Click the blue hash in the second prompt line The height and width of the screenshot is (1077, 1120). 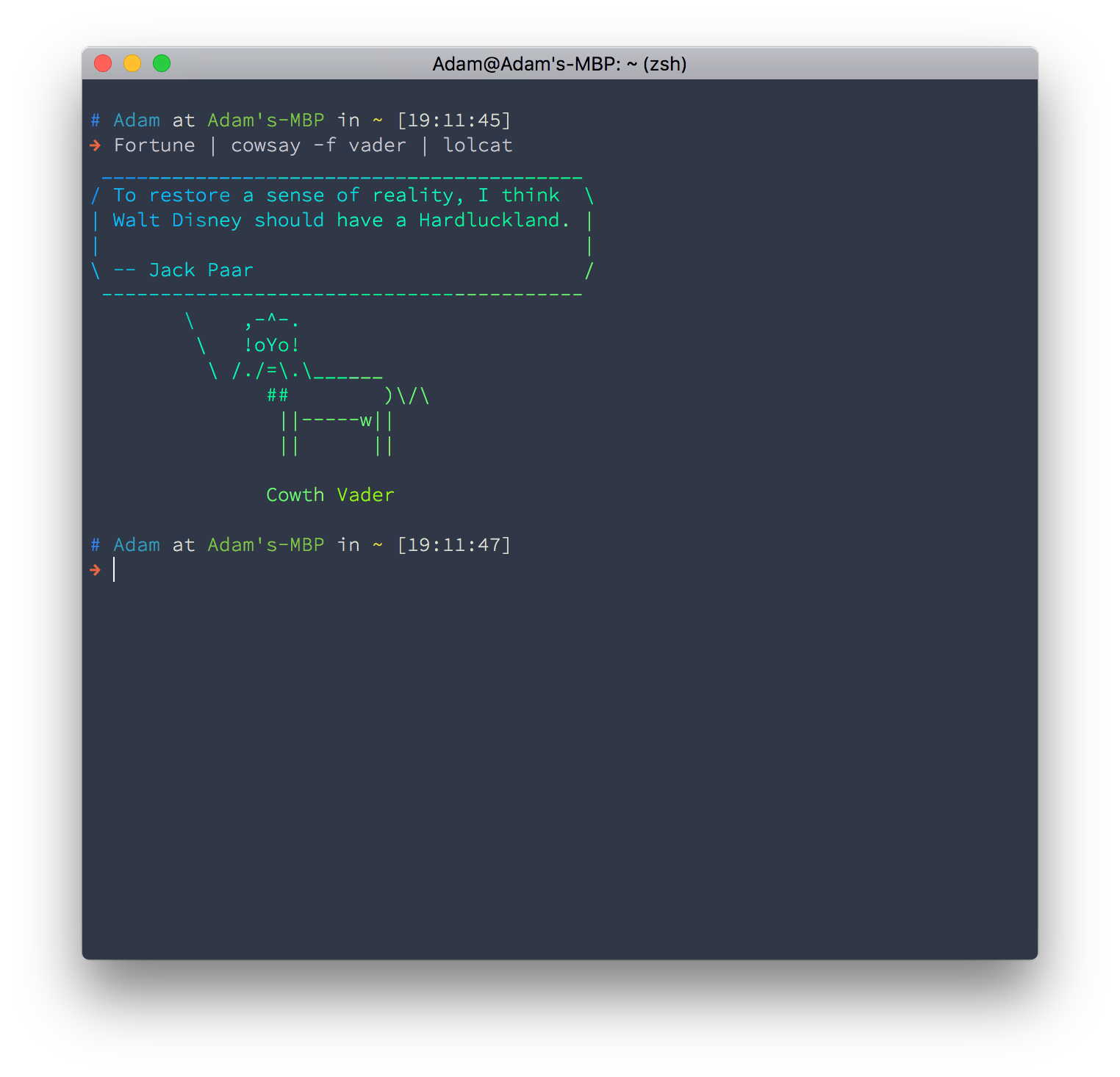pyautogui.click(x=96, y=545)
